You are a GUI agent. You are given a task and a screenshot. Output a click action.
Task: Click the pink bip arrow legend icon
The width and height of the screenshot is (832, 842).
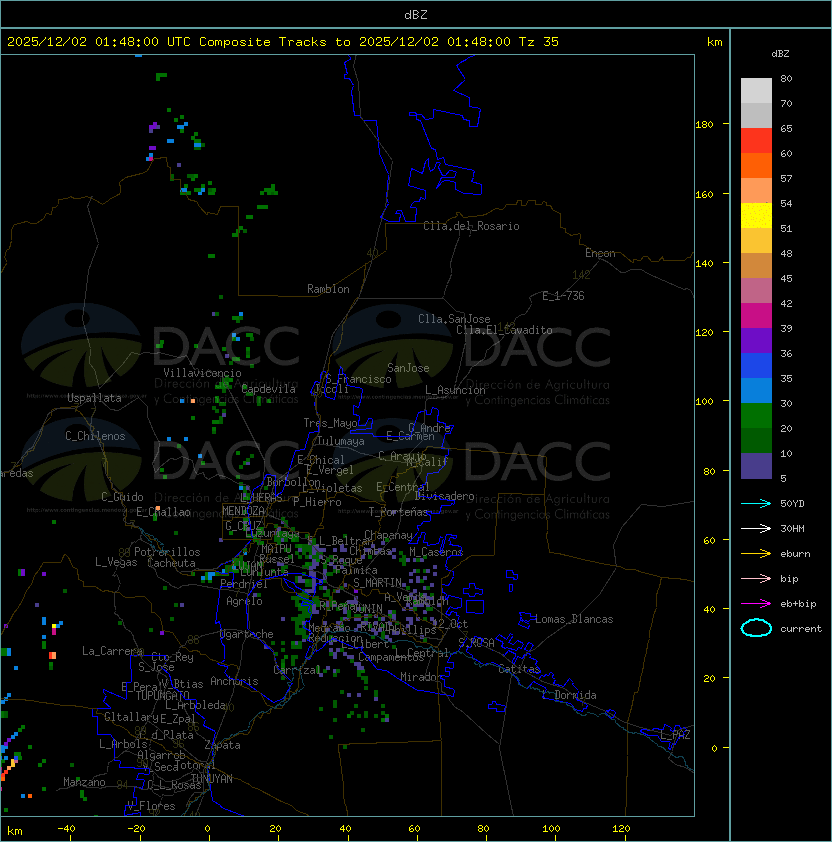coord(756,579)
